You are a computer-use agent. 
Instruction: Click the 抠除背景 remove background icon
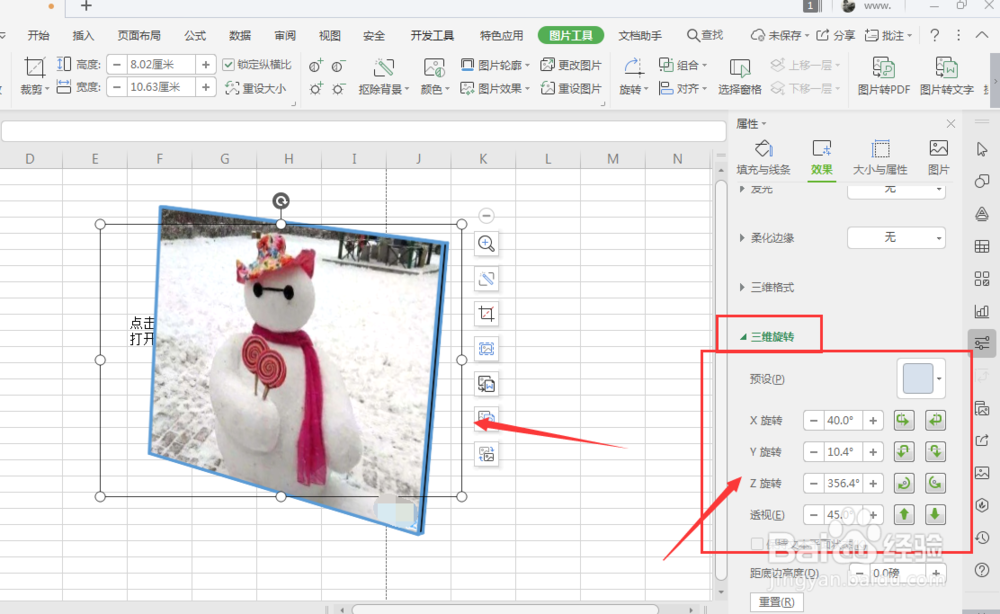[x=383, y=68]
